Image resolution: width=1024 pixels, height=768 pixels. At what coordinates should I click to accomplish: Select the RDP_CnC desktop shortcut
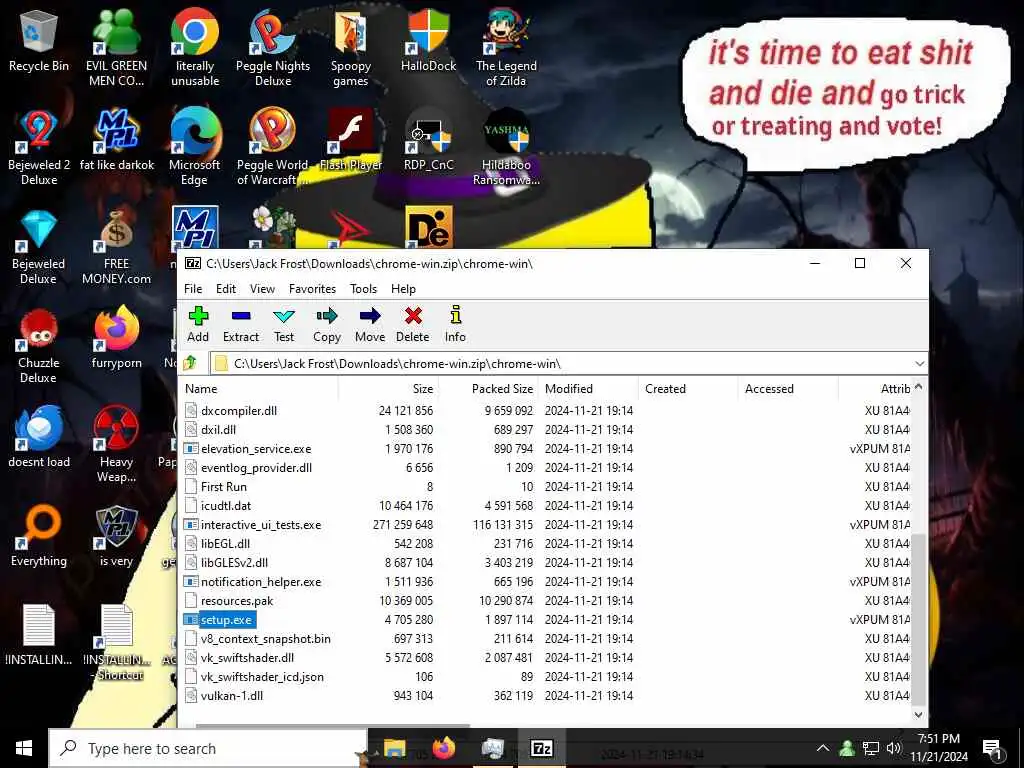(x=428, y=141)
